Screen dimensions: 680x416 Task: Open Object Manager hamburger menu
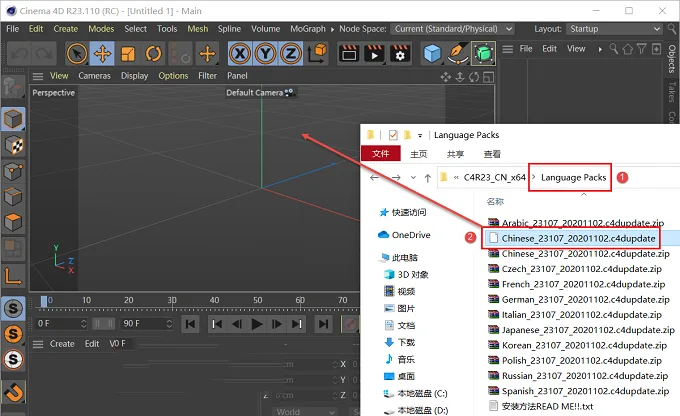coord(507,49)
